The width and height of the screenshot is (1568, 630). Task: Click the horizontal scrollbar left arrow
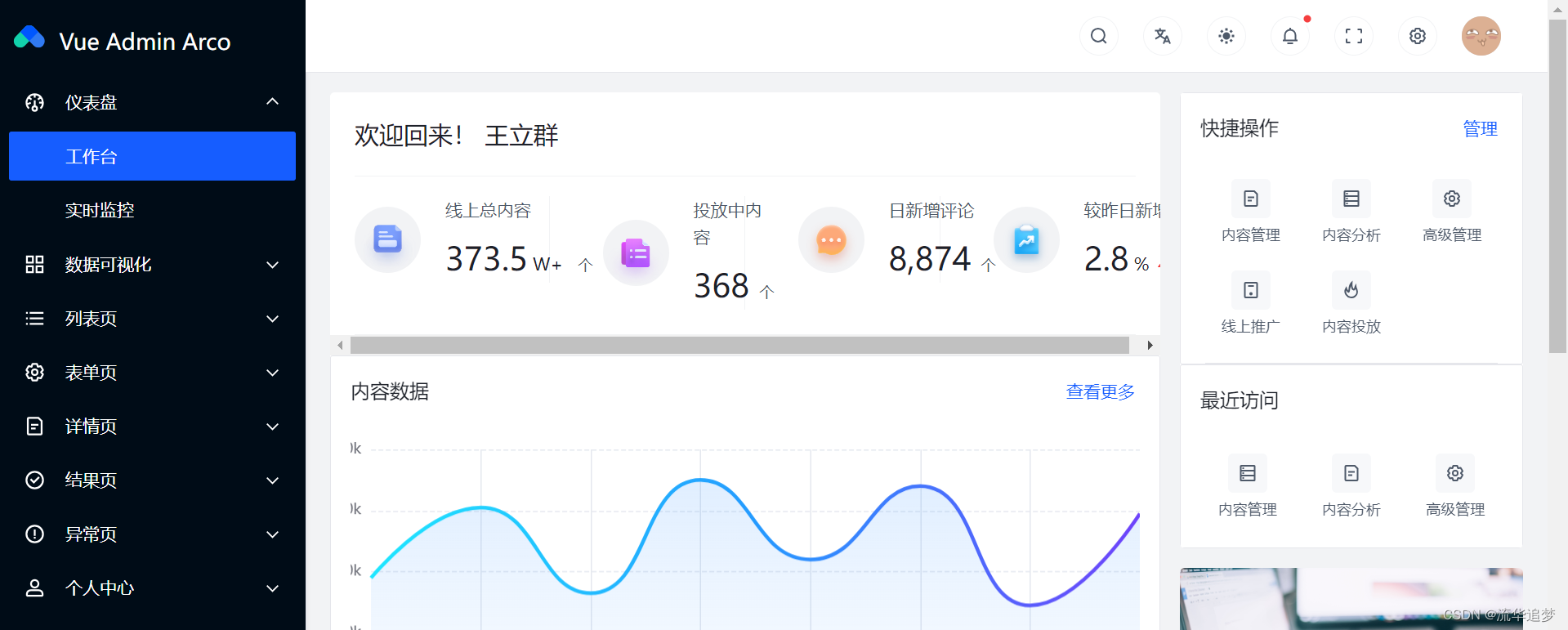tap(340, 345)
